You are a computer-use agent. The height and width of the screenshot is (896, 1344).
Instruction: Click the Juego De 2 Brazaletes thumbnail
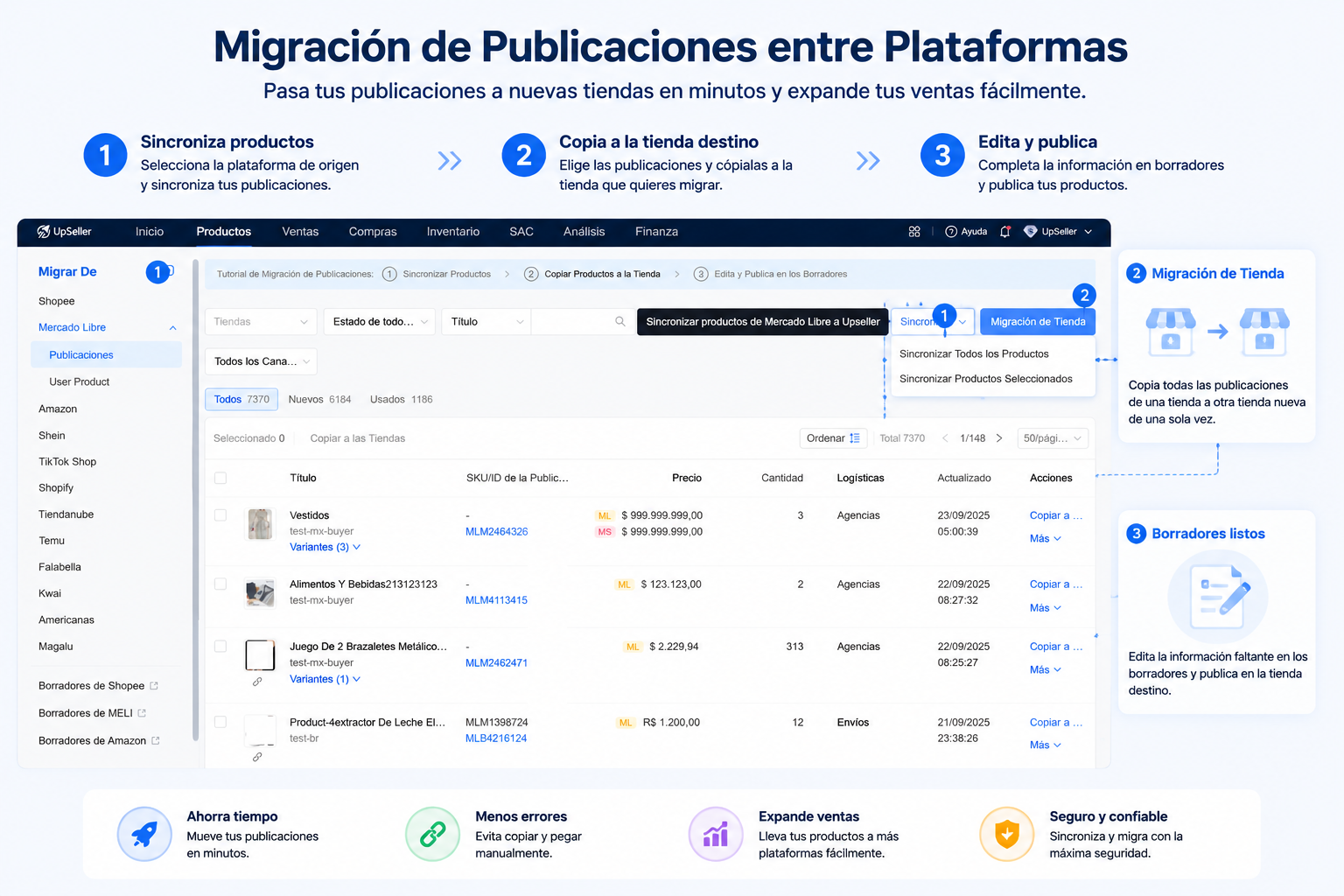[260, 654]
